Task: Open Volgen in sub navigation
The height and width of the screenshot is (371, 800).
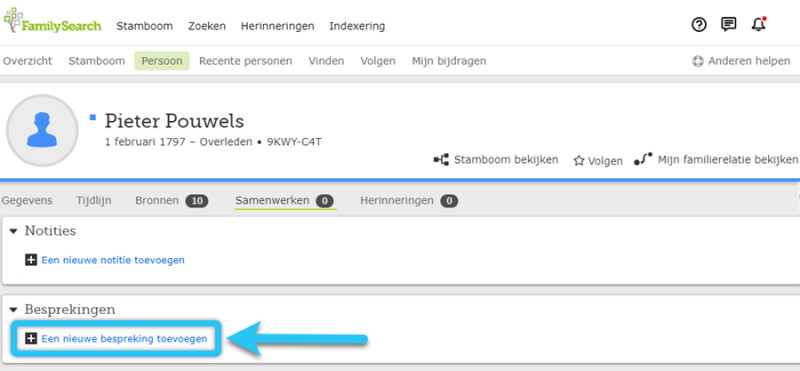Action: pyautogui.click(x=378, y=61)
